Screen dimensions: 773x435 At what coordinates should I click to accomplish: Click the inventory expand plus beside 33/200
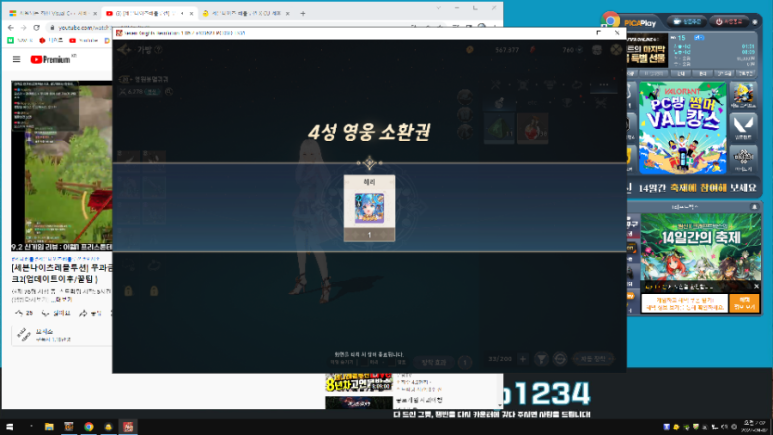coord(523,359)
